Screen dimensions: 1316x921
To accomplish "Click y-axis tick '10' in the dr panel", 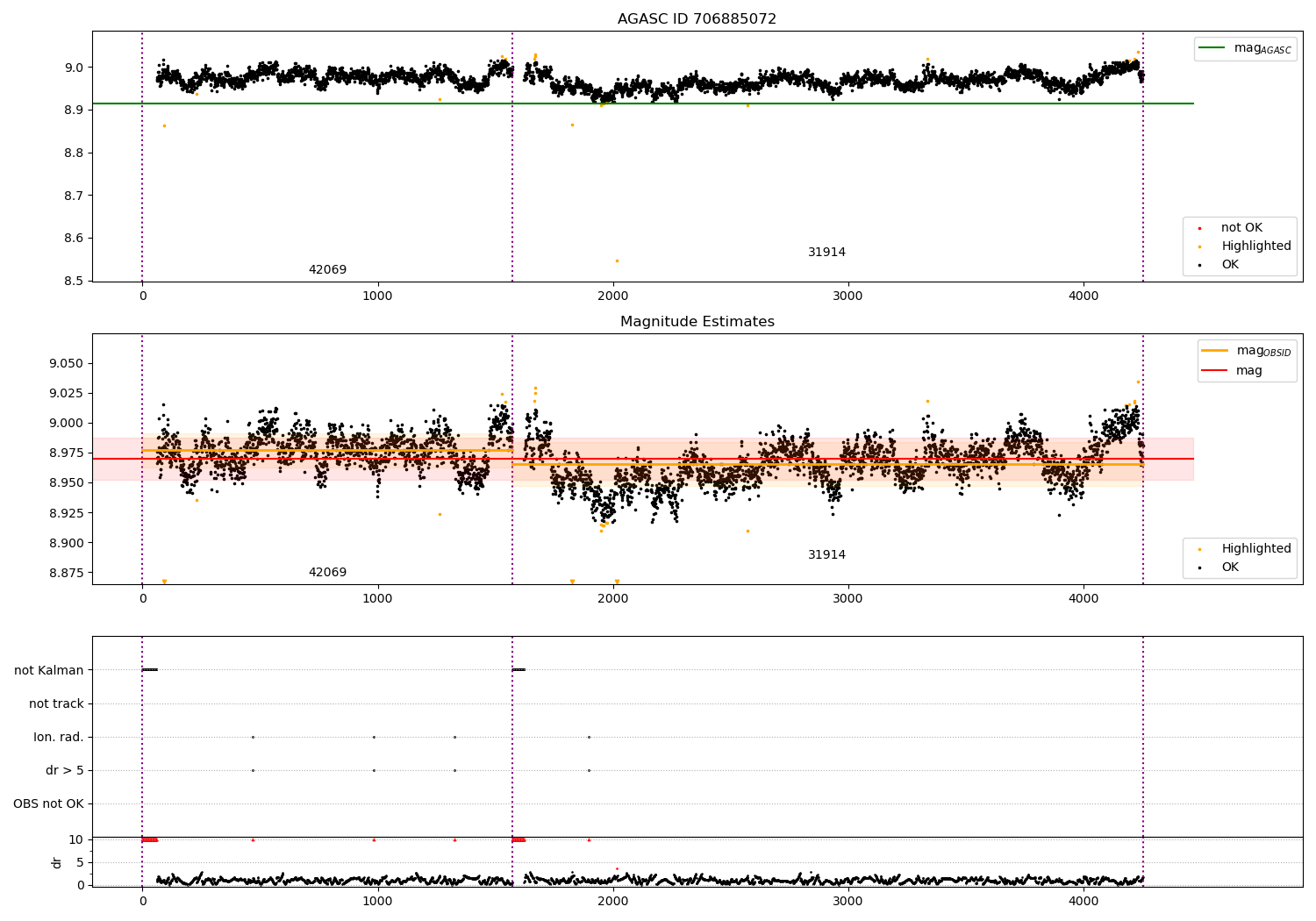I will (76, 840).
